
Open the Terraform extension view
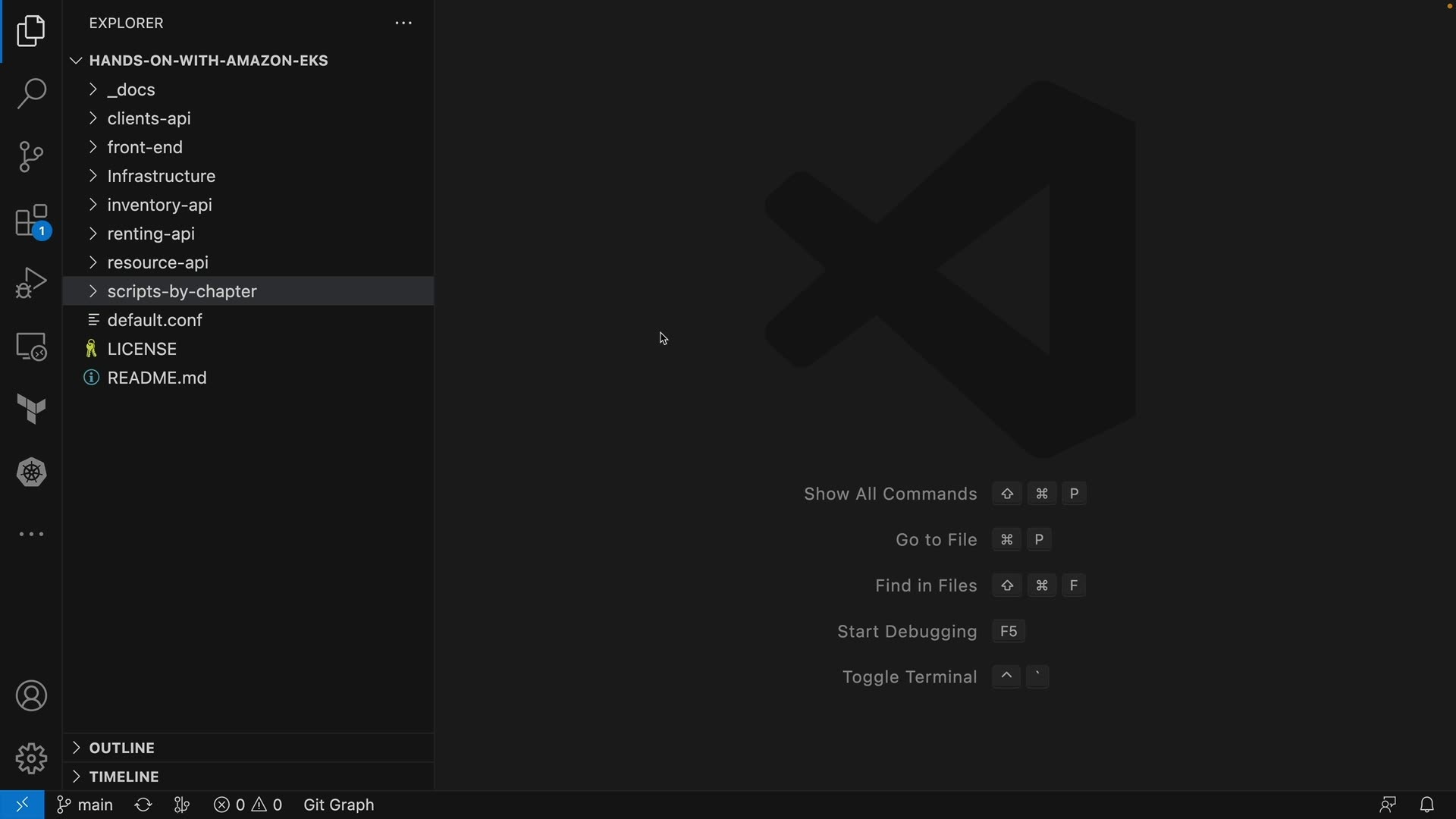tap(31, 409)
